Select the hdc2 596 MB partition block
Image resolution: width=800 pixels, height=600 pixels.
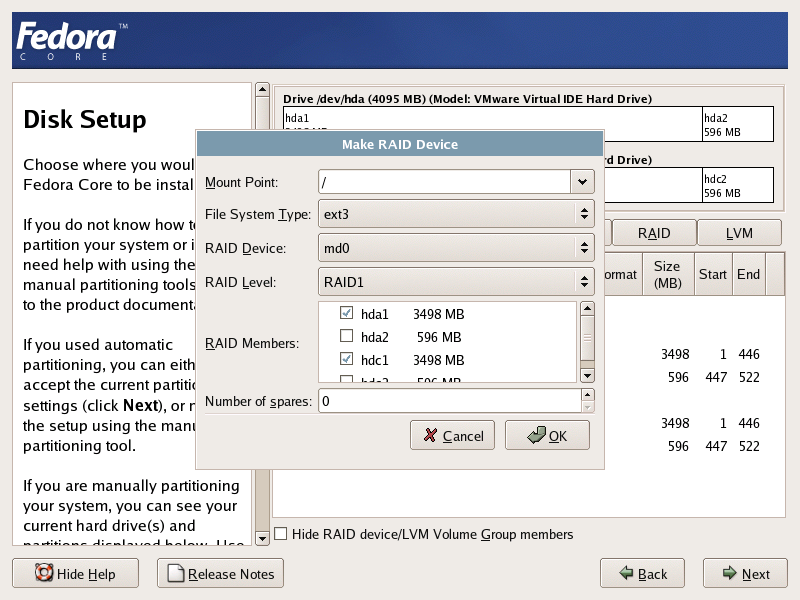(738, 185)
